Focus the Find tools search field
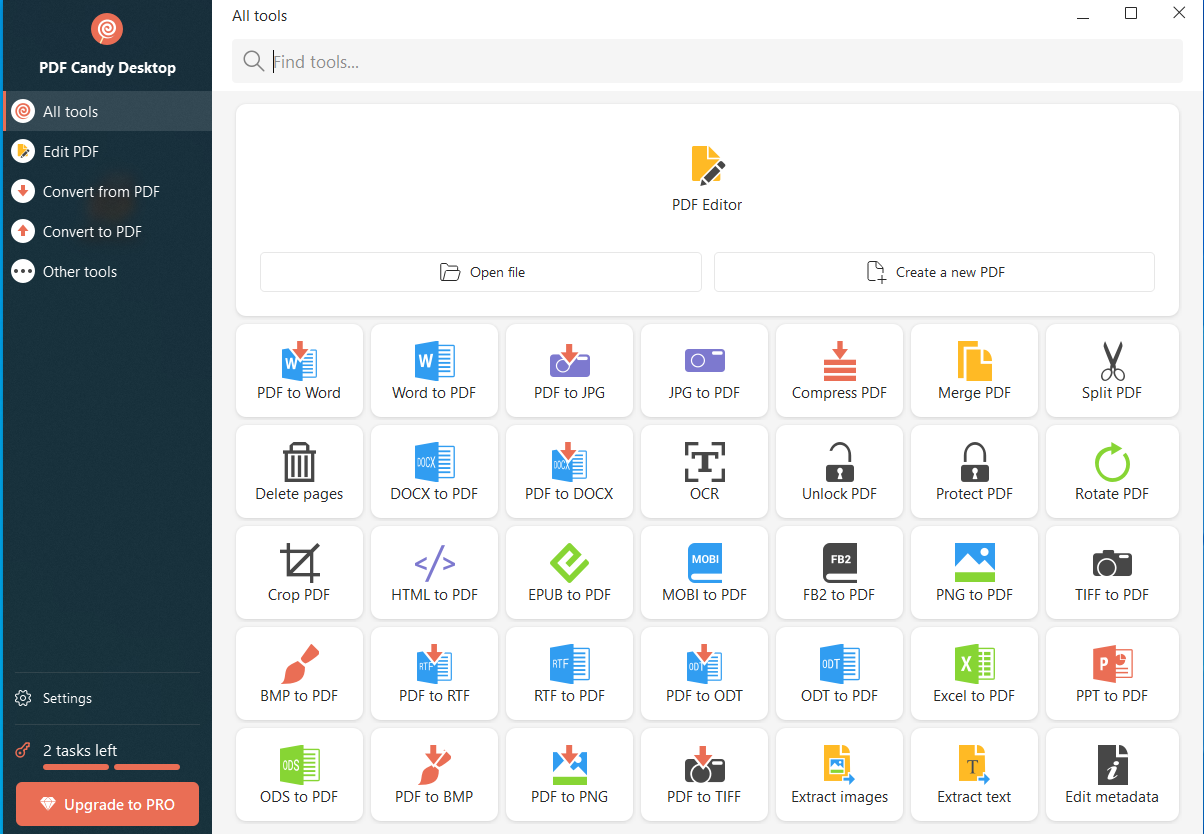This screenshot has width=1204, height=834. click(x=707, y=62)
